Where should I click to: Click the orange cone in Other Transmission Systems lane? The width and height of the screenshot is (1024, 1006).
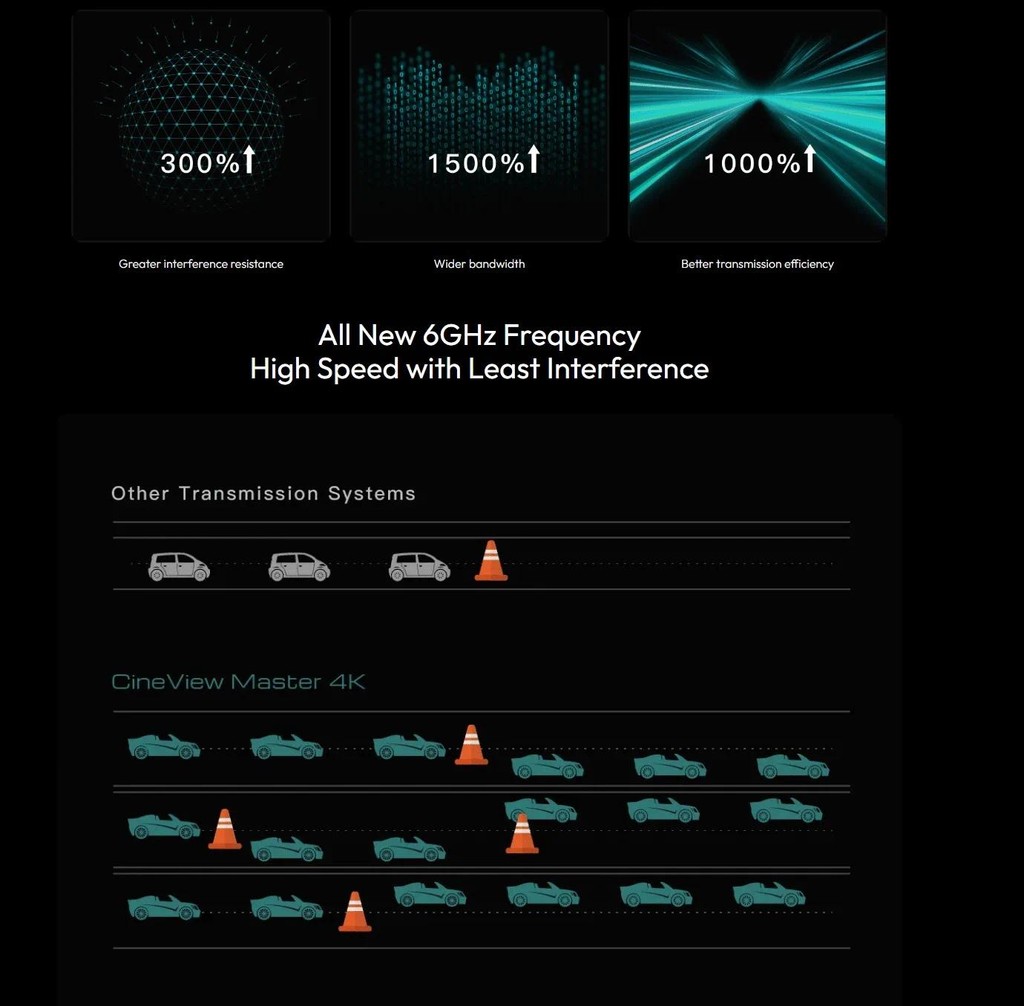pos(490,561)
